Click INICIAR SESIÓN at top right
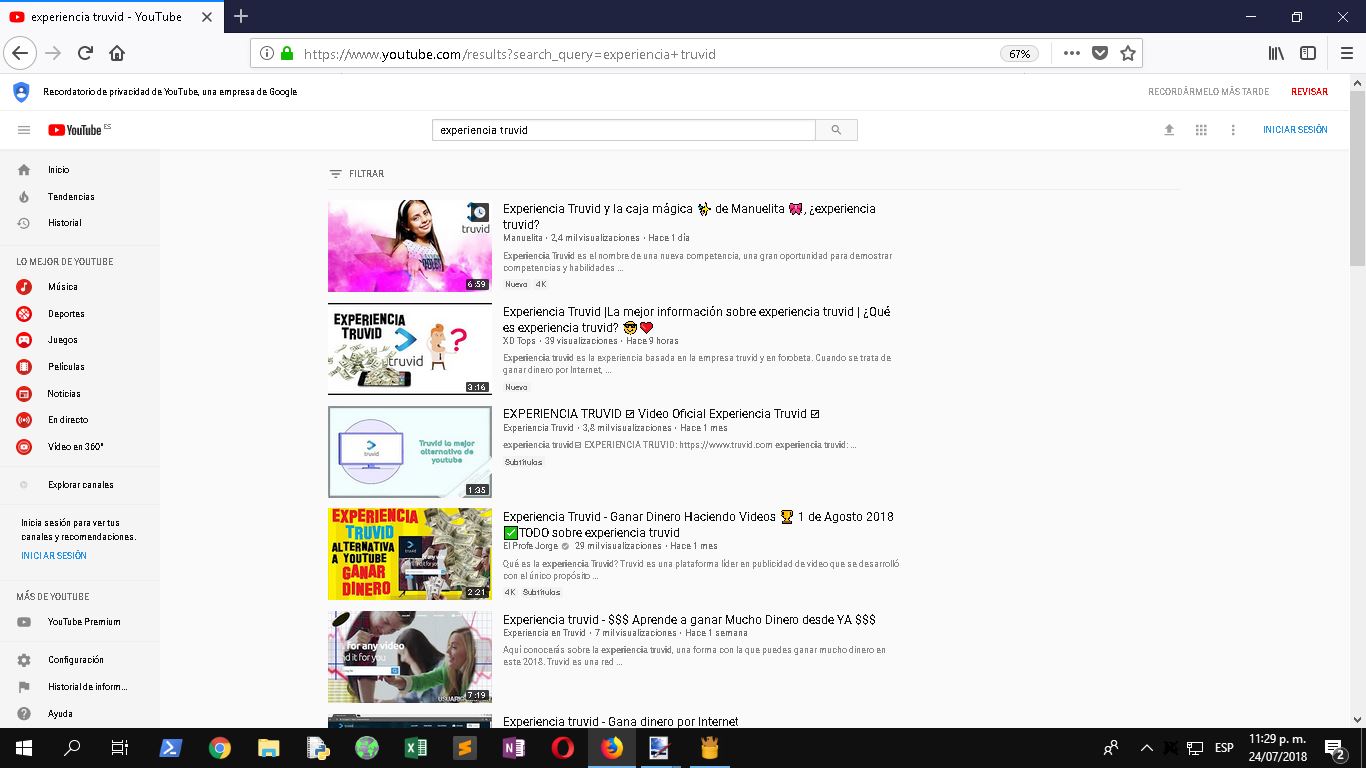 click(x=1295, y=130)
